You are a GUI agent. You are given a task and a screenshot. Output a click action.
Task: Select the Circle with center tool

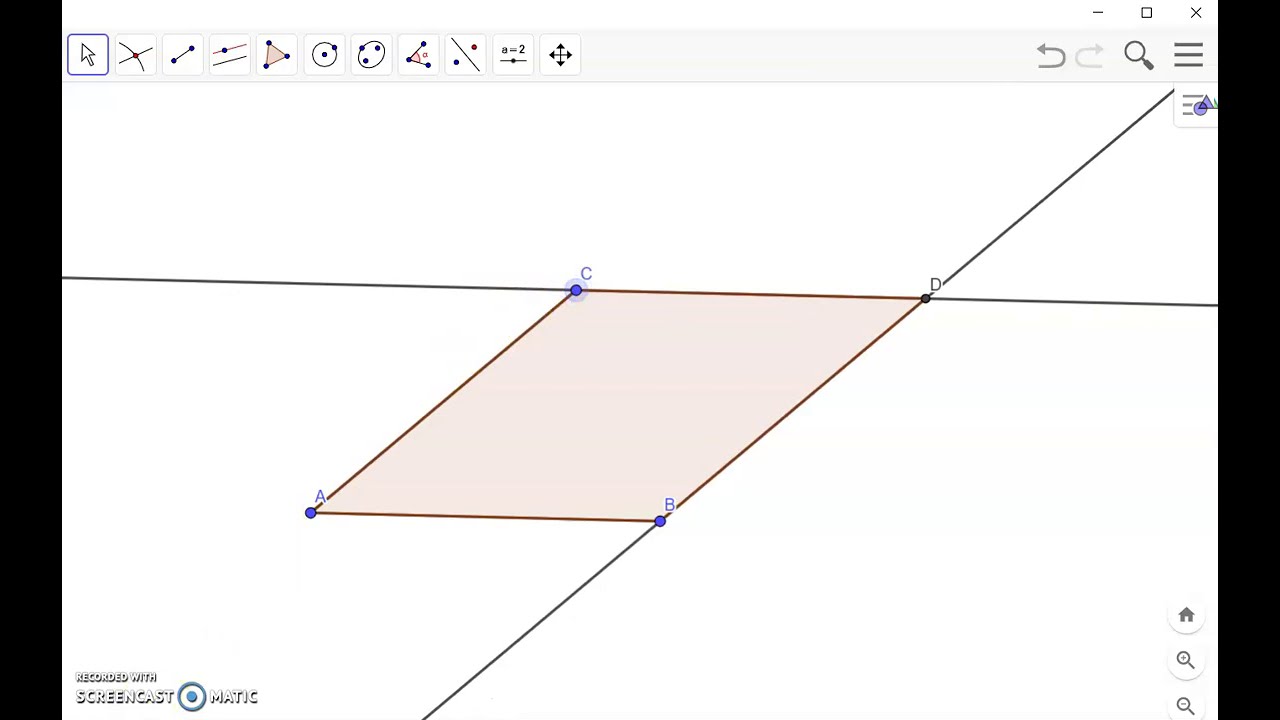324,55
